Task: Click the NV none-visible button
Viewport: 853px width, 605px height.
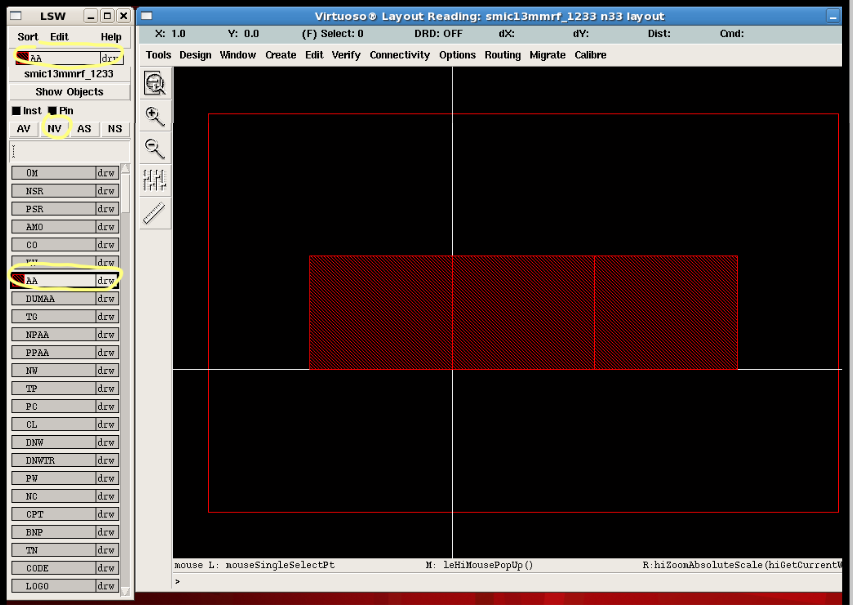Action: point(54,129)
